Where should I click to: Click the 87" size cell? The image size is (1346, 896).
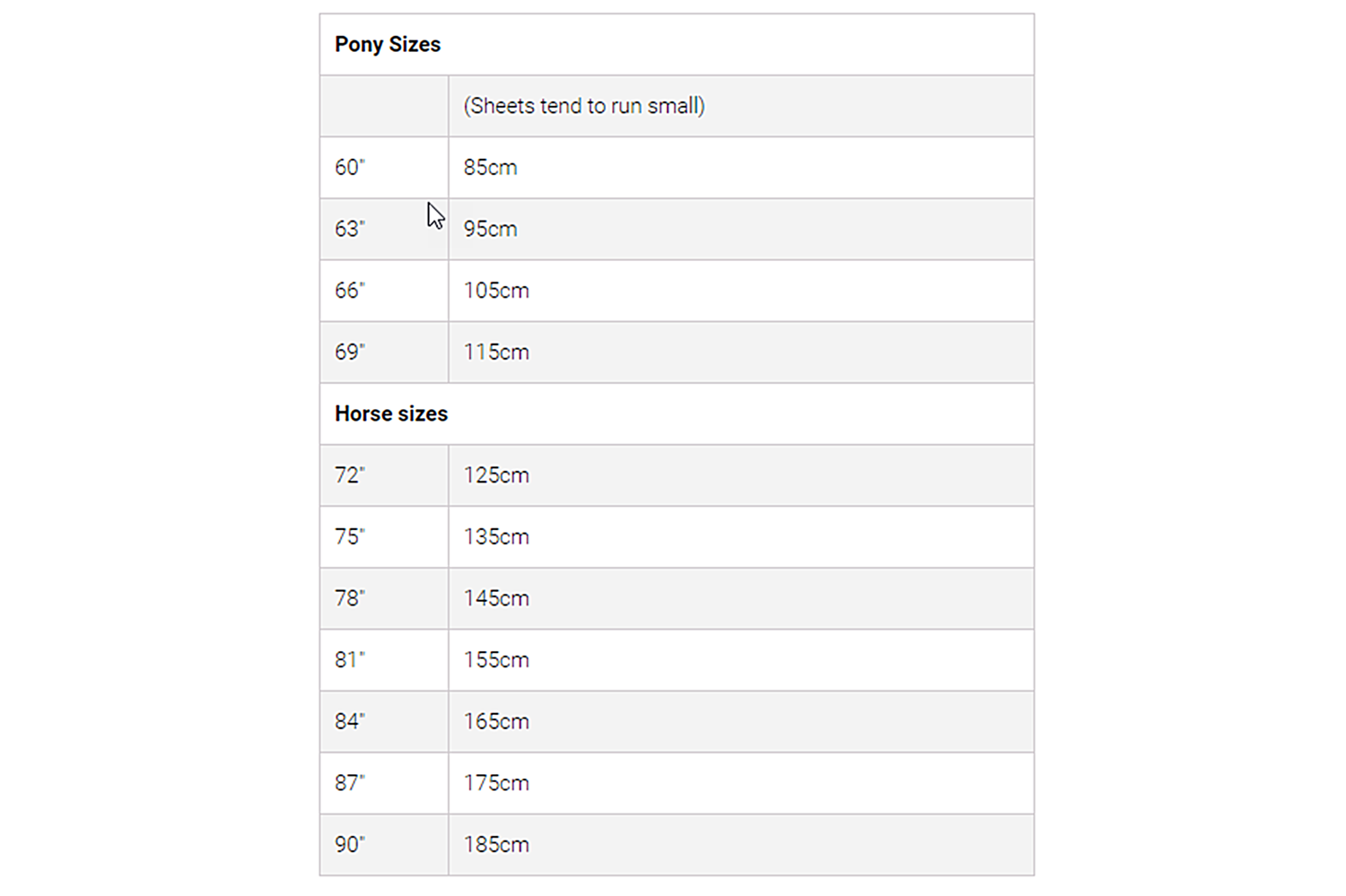[350, 783]
